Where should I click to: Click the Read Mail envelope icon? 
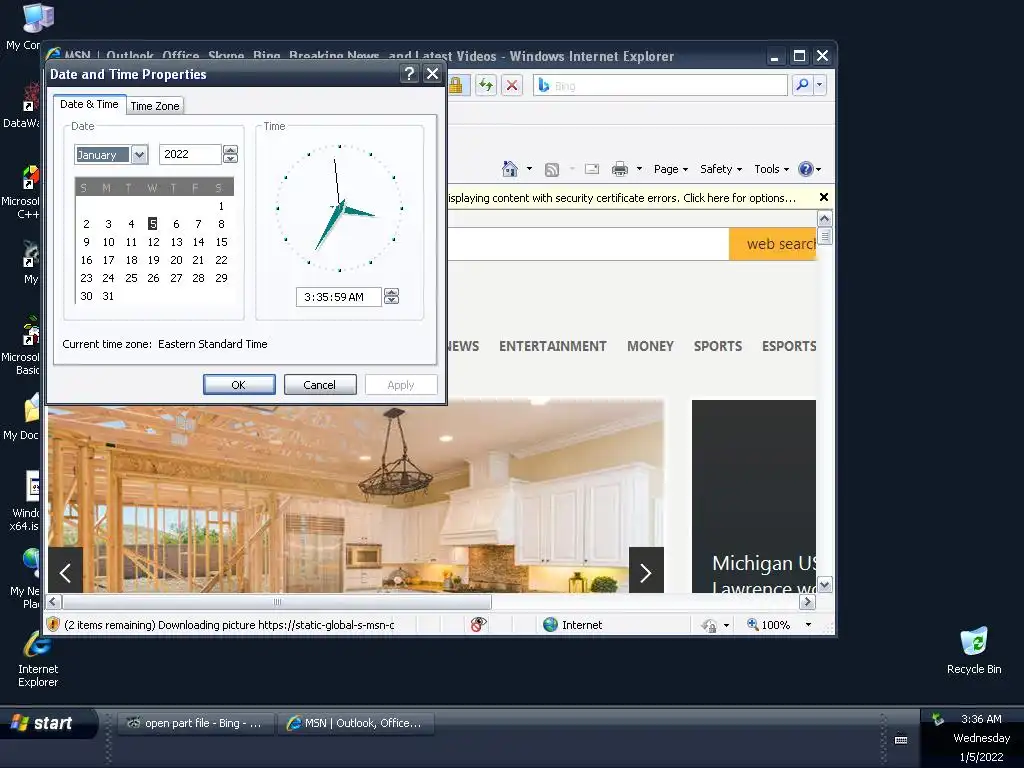tap(592, 169)
